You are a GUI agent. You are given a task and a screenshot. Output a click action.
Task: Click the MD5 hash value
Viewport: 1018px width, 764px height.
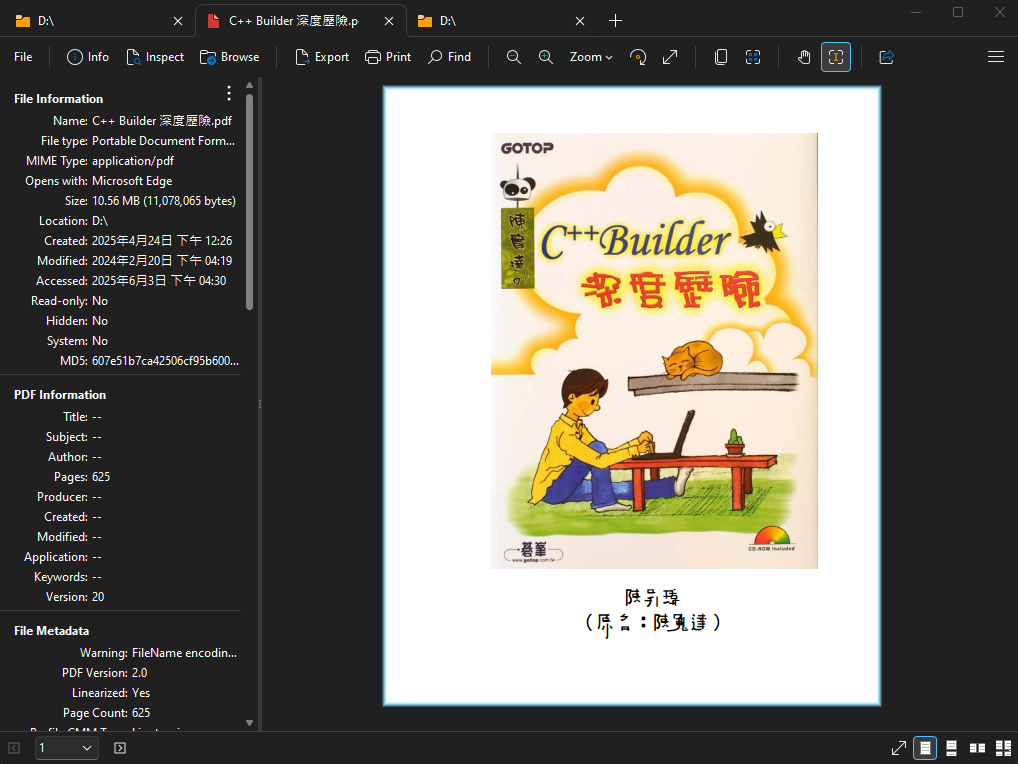[x=165, y=361]
